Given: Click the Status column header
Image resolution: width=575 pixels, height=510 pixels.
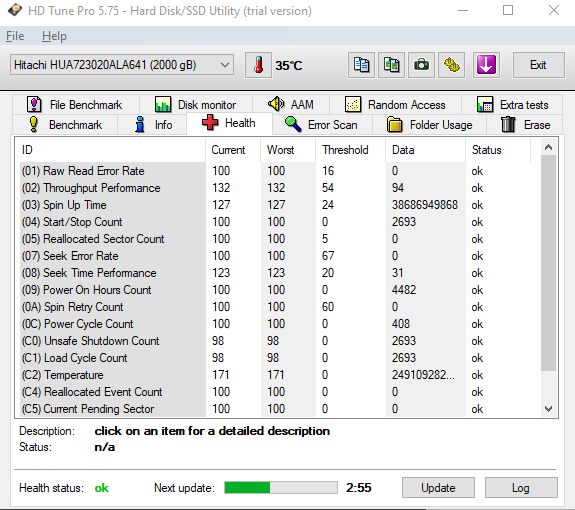Looking at the screenshot, I should point(498,150).
